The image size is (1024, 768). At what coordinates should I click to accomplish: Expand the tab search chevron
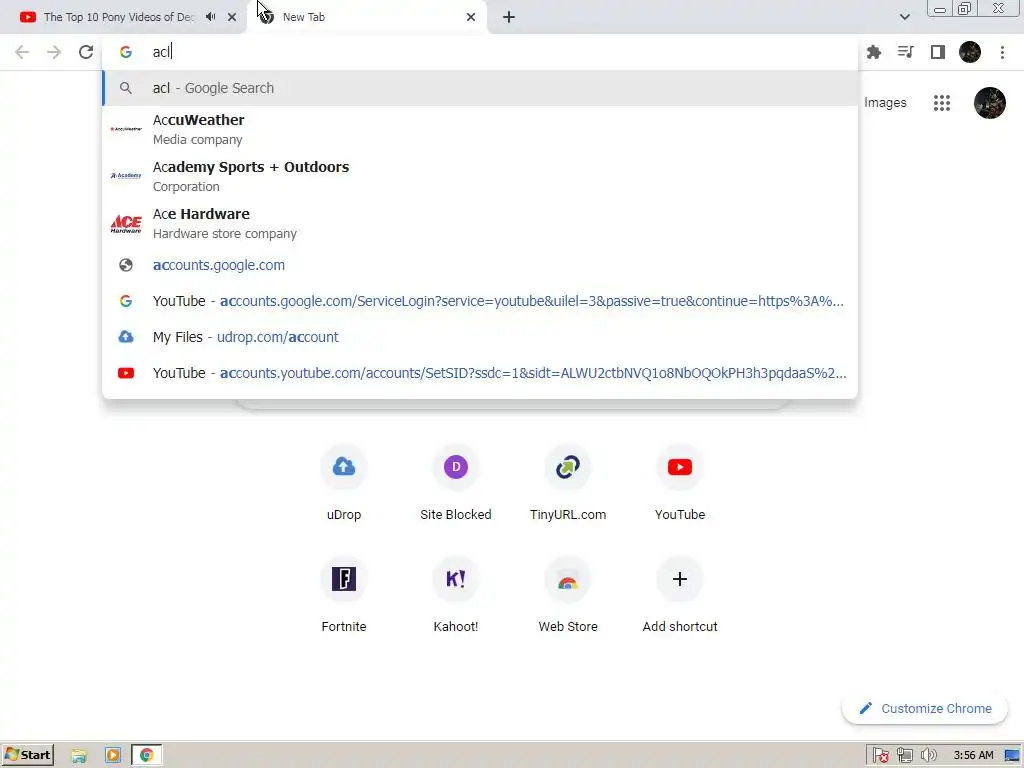coord(904,17)
